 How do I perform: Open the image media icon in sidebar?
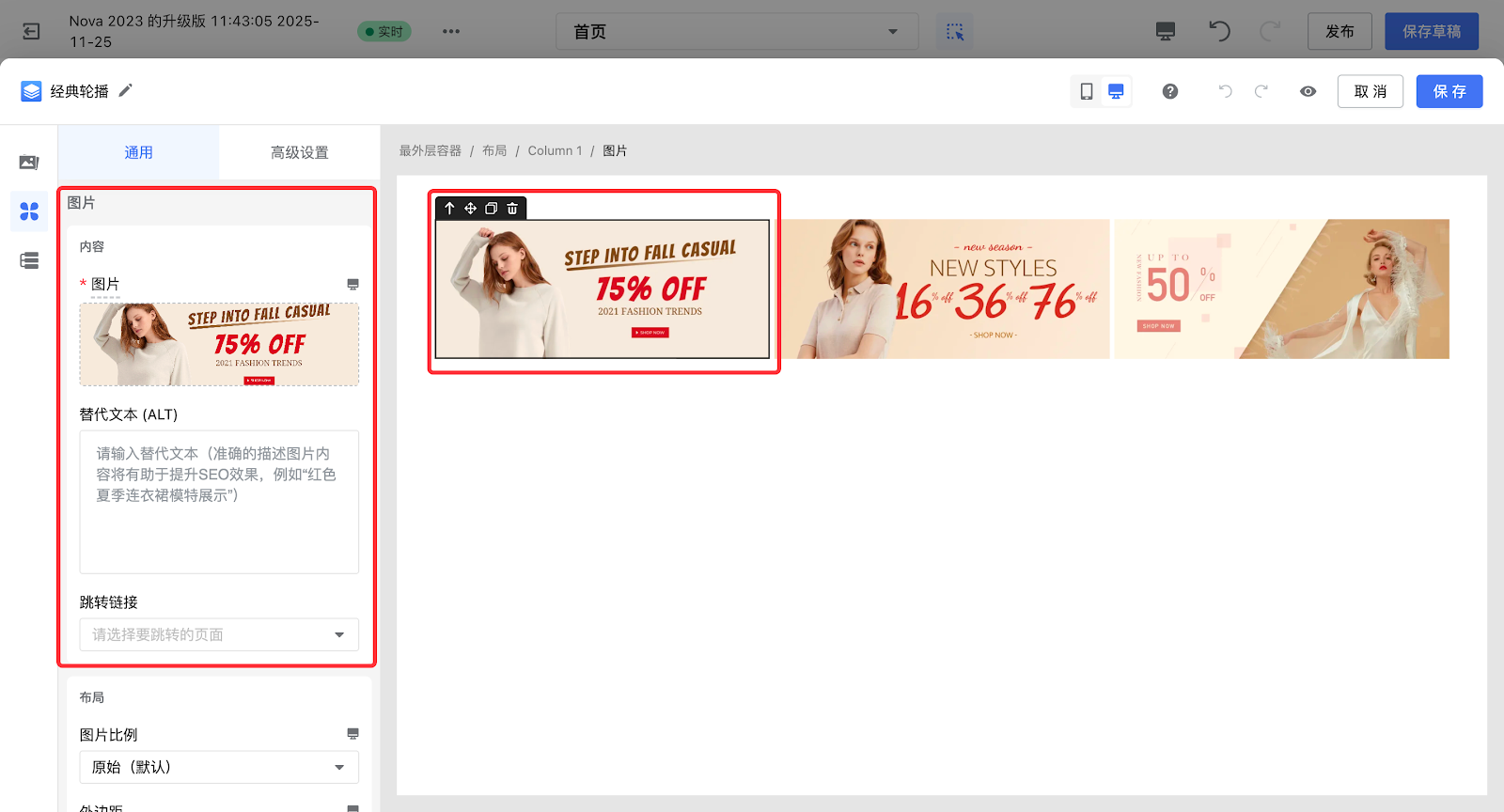point(29,163)
